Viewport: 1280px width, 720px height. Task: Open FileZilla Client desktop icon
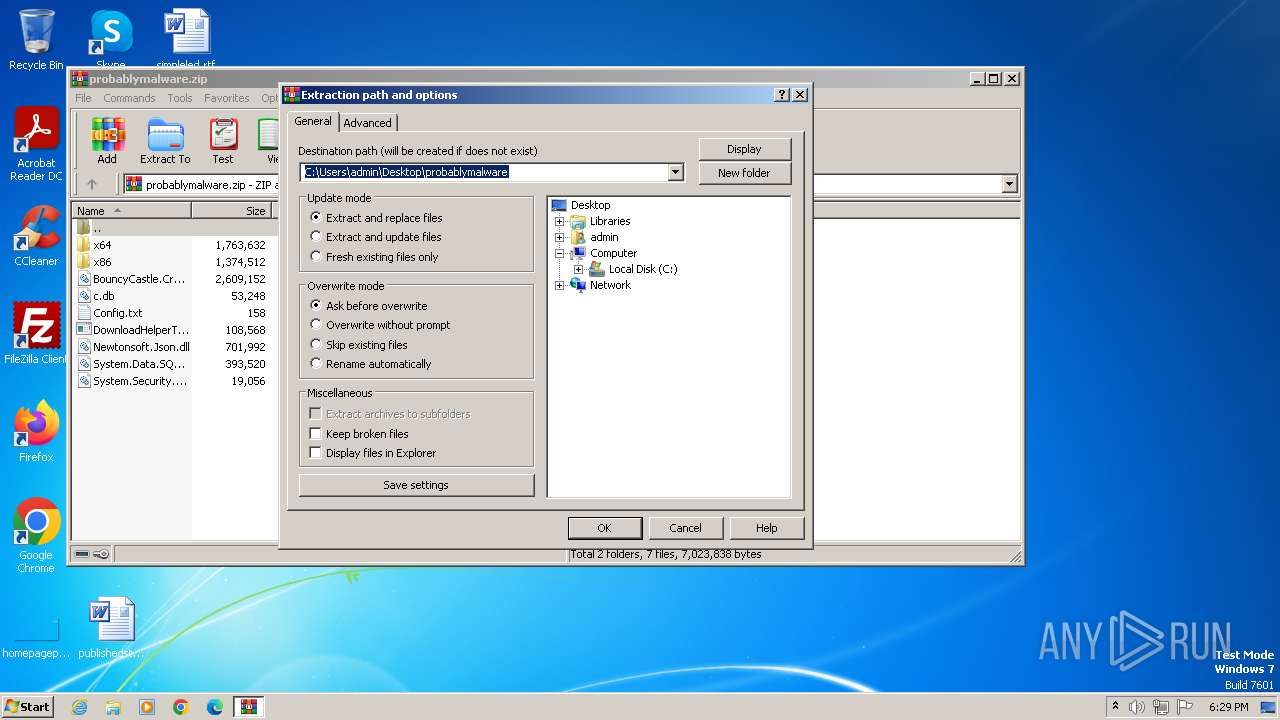point(36,334)
